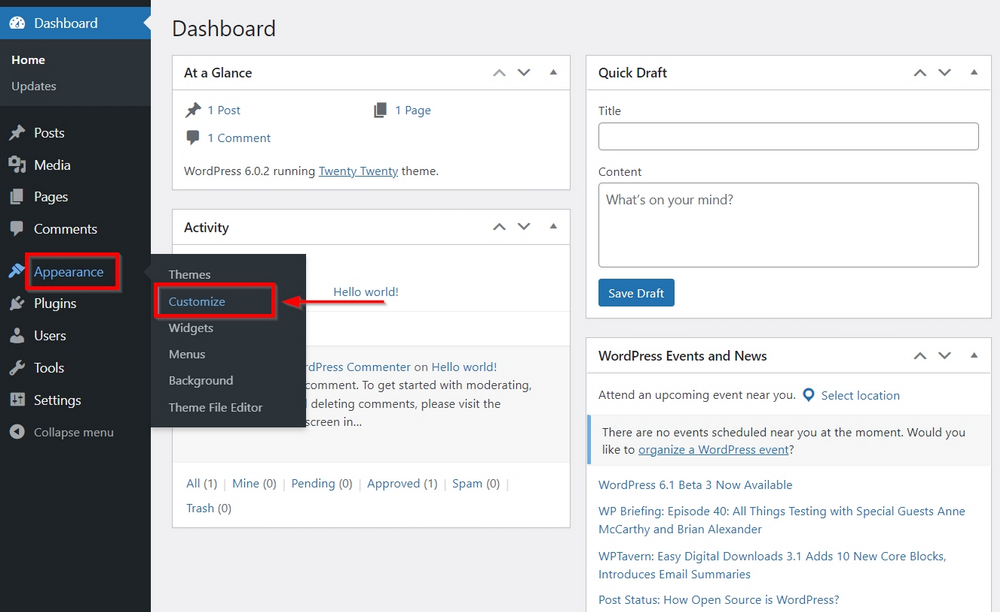Click the Quick Draft Title field

(x=788, y=136)
